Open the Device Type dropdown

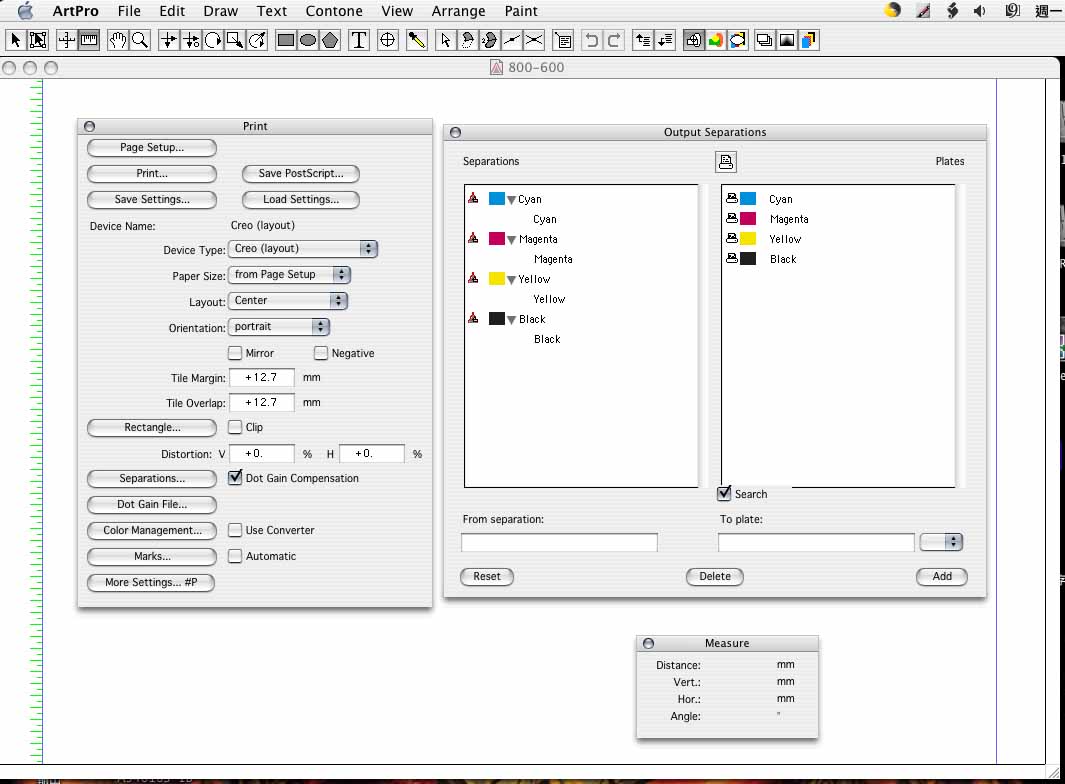coord(303,249)
